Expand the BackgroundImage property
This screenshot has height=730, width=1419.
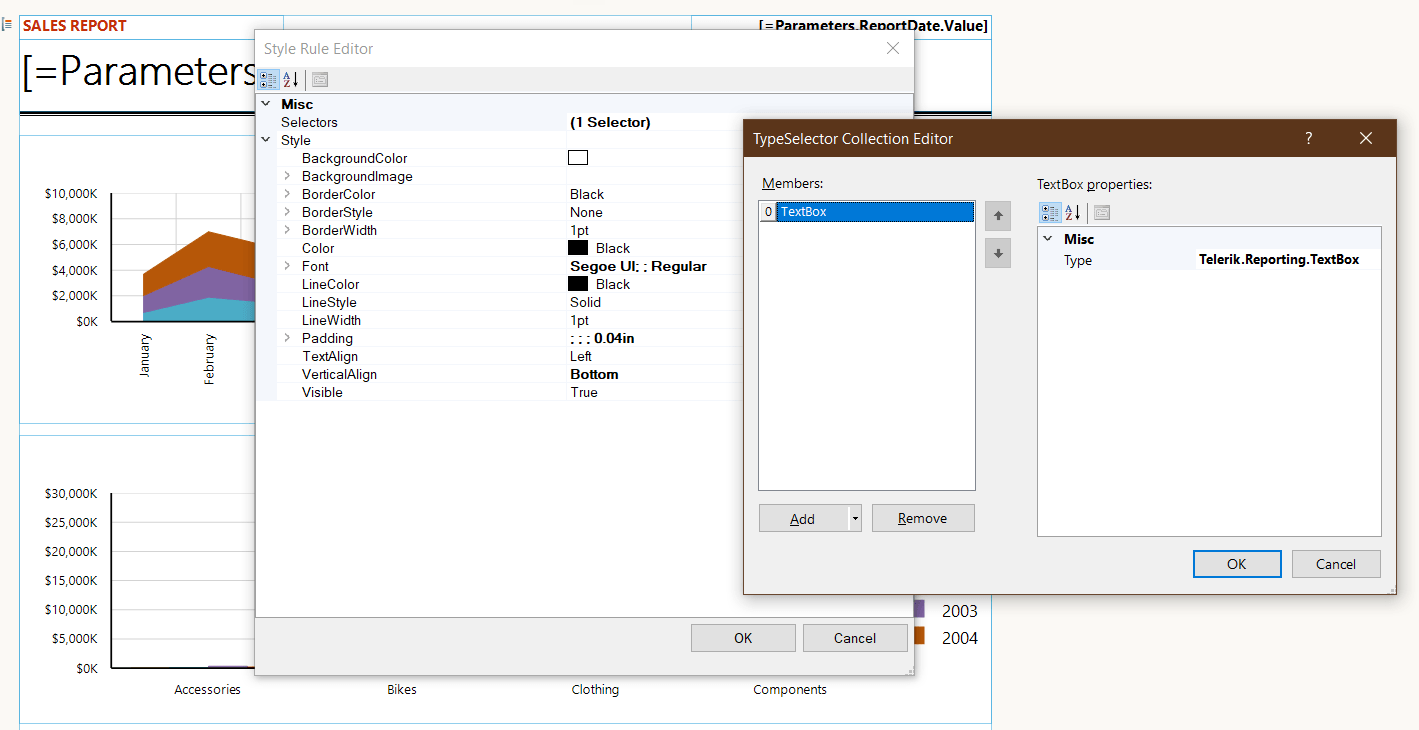click(287, 176)
